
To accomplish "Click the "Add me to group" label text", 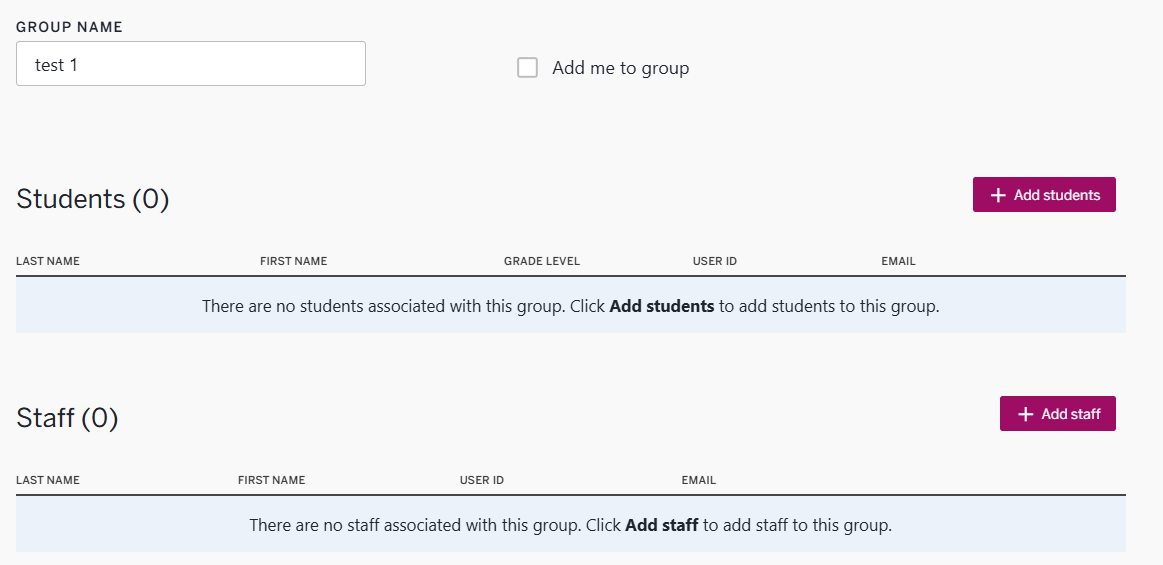I will click(620, 68).
